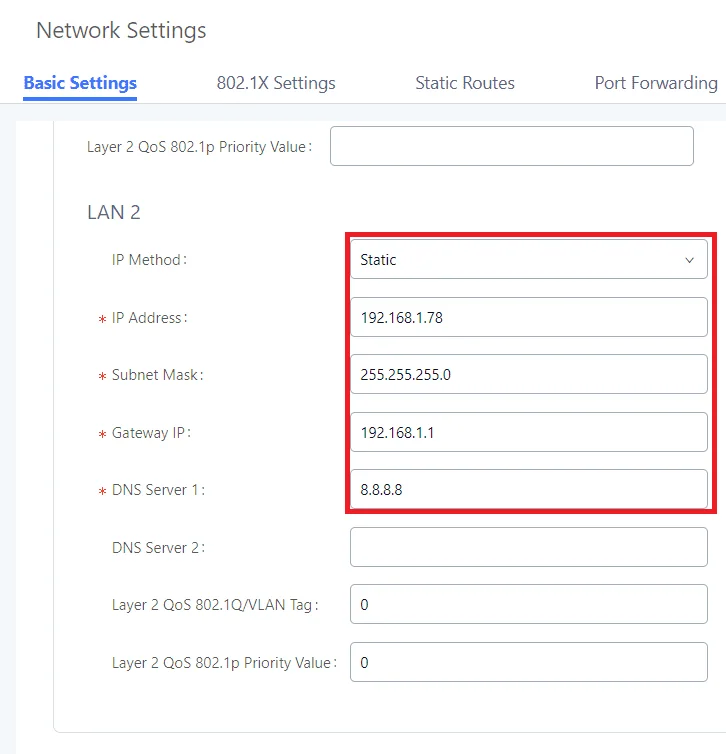Viewport: 726px width, 754px height.
Task: Click the LAN 2 802.1p Priority Value field
Action: pos(529,662)
